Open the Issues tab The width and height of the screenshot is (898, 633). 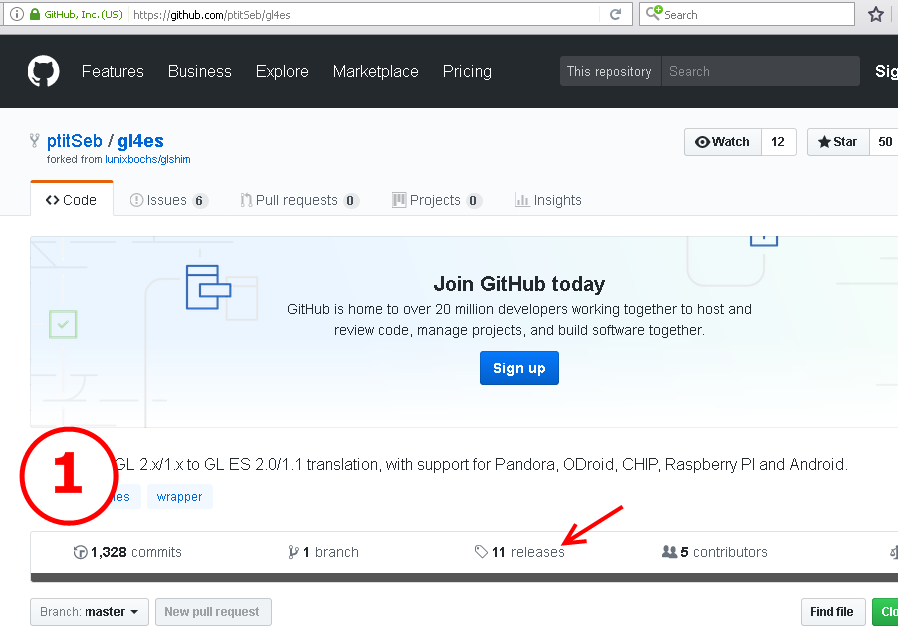tap(168, 200)
